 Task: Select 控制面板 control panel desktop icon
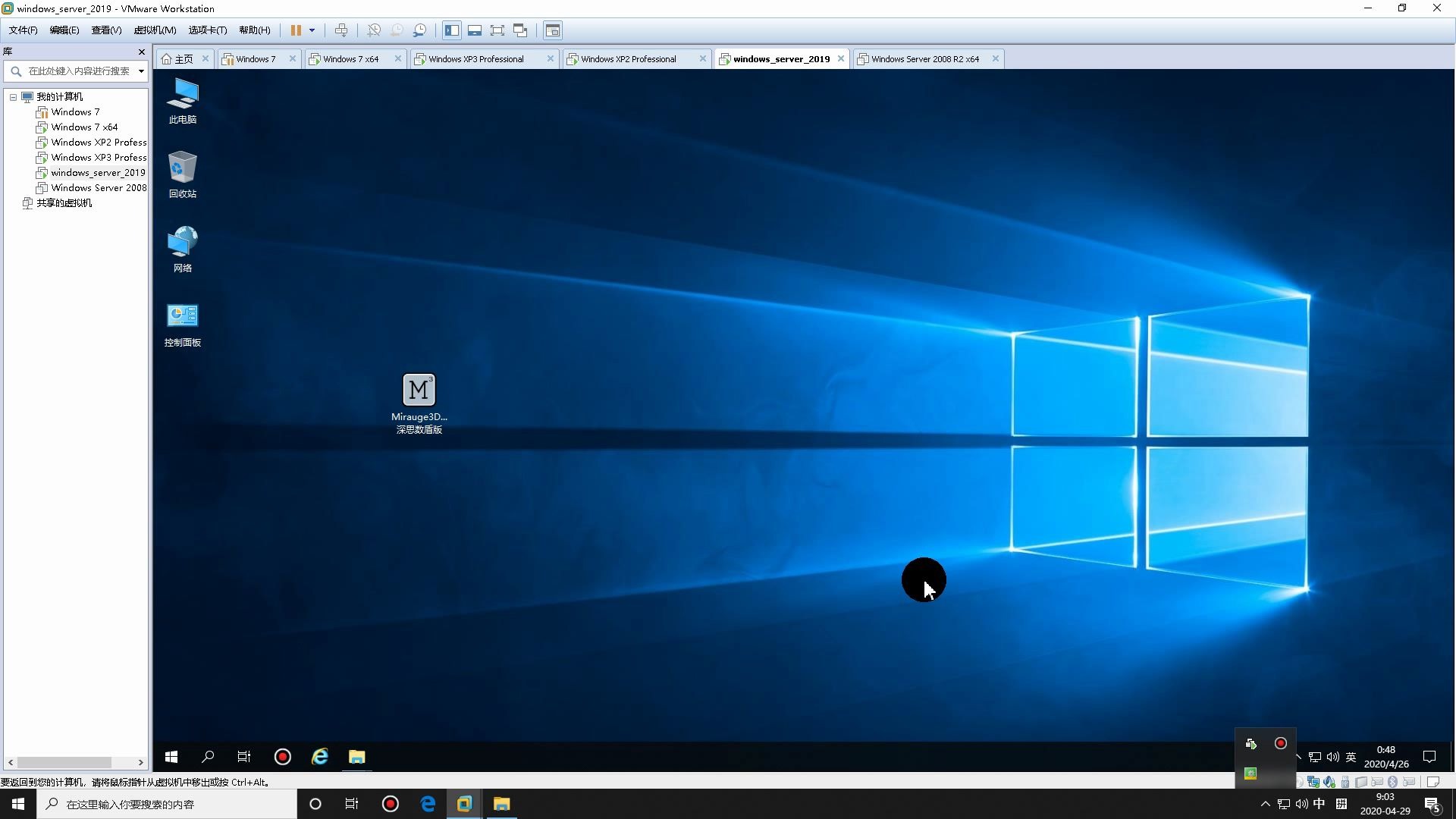[x=183, y=324]
